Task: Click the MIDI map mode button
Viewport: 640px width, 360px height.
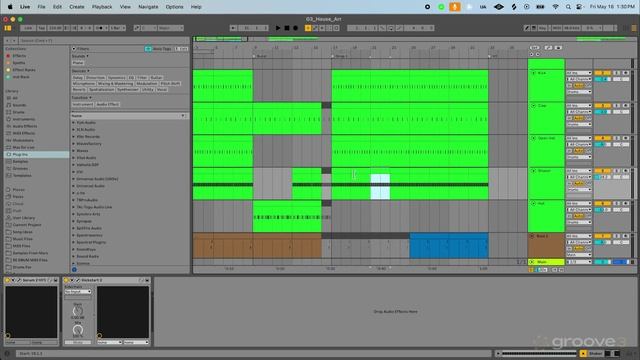Action: (557, 28)
